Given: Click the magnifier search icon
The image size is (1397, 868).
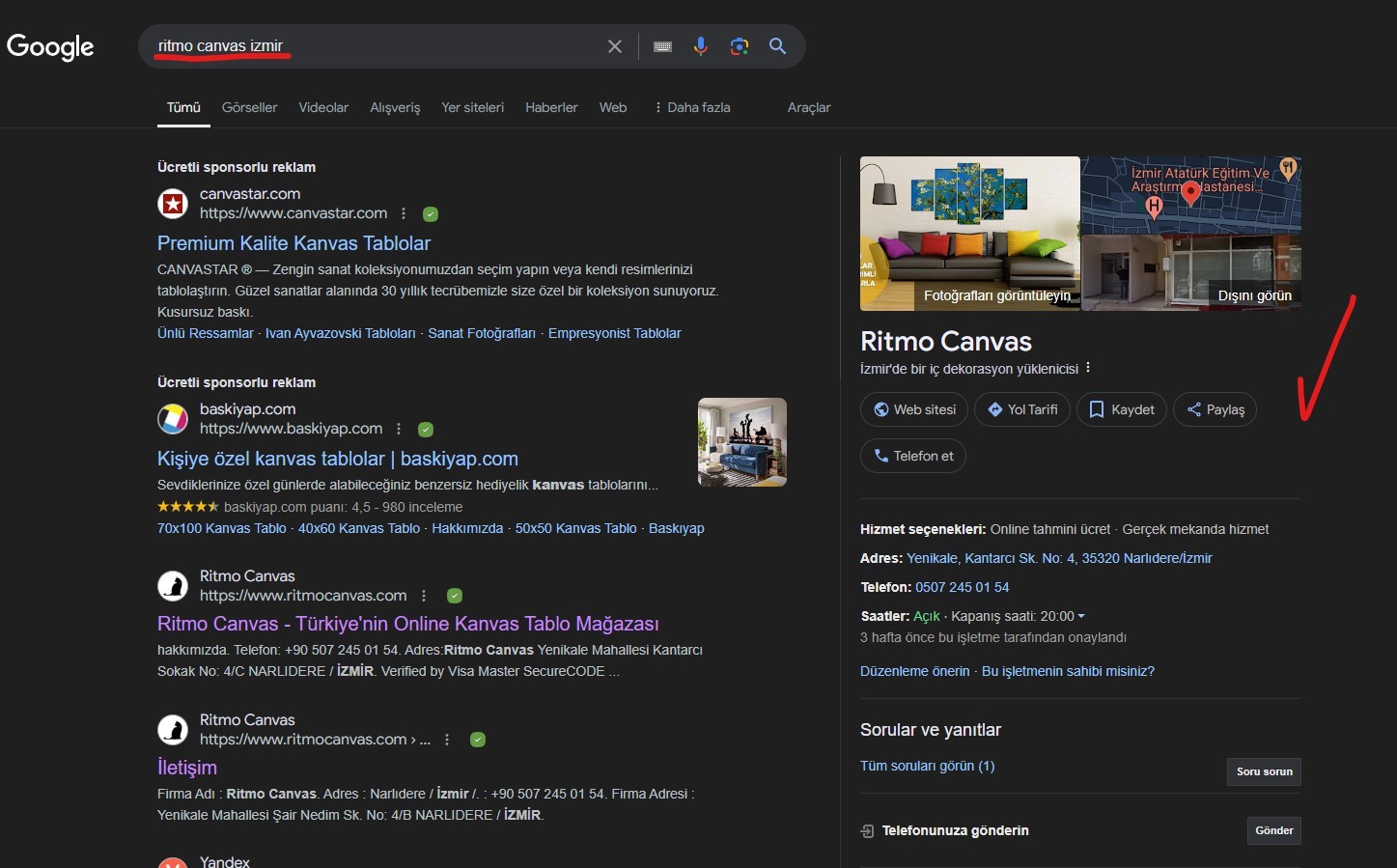Looking at the screenshot, I should point(777,46).
